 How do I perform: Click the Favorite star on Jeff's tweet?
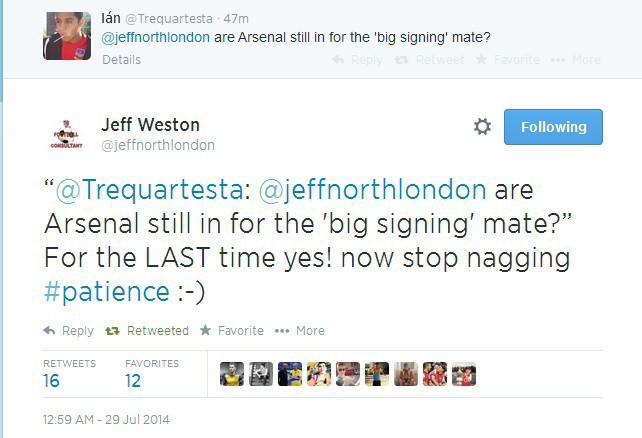tap(205, 330)
